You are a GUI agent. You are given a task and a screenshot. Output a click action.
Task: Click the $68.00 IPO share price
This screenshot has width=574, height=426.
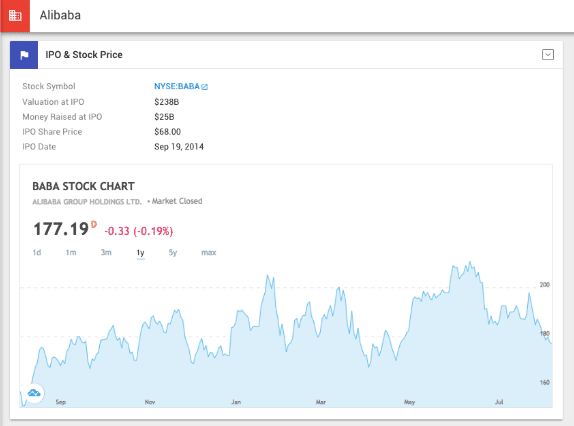pyautogui.click(x=167, y=132)
